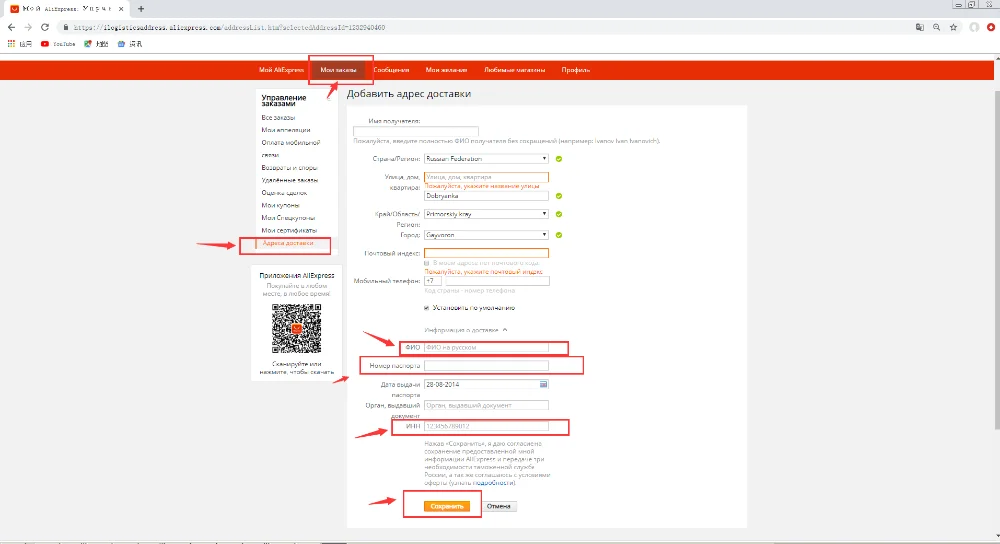Collapse the 'Информация о доставке' section

click(504, 330)
